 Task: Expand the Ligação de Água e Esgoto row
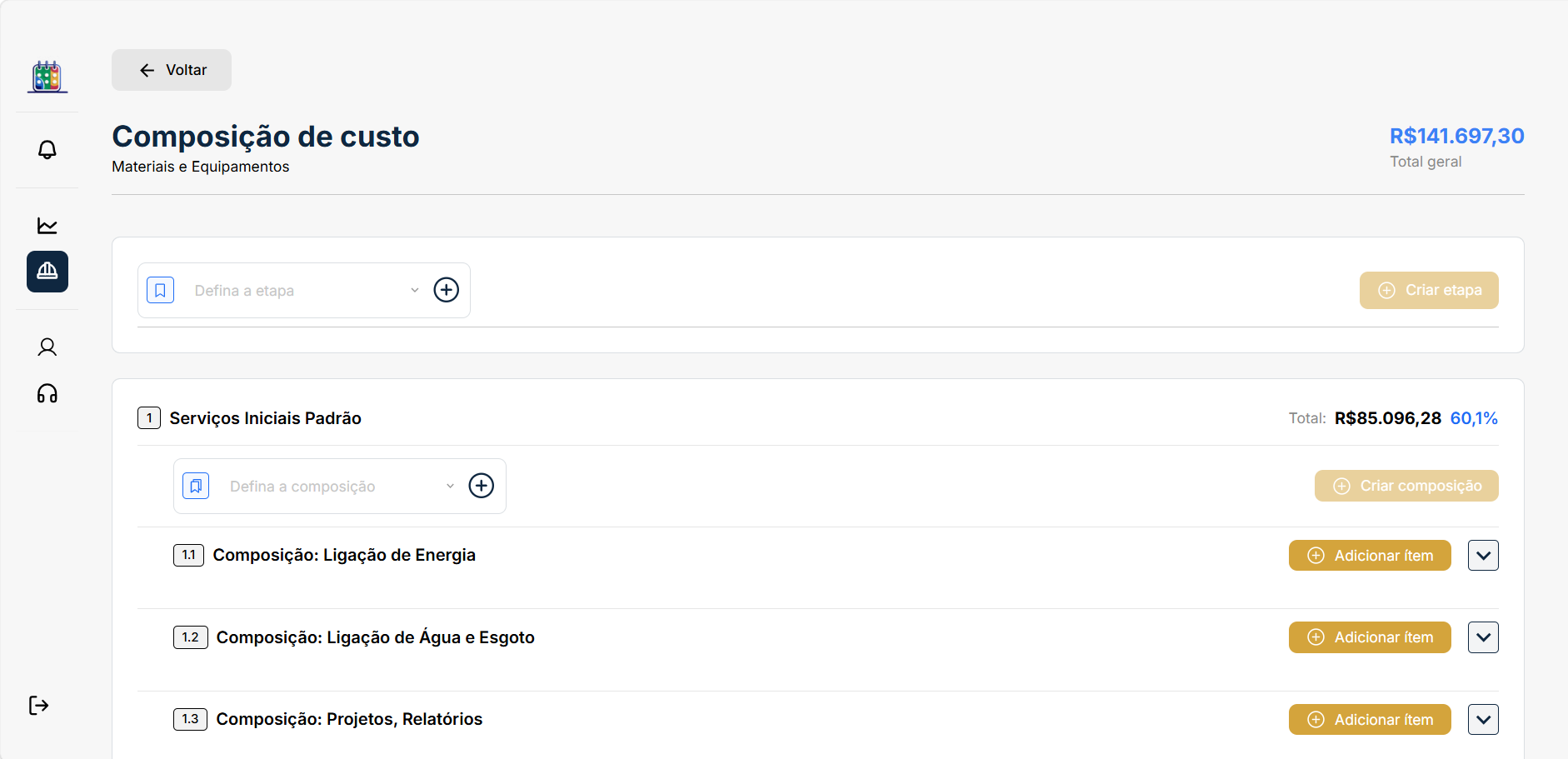(x=1483, y=637)
